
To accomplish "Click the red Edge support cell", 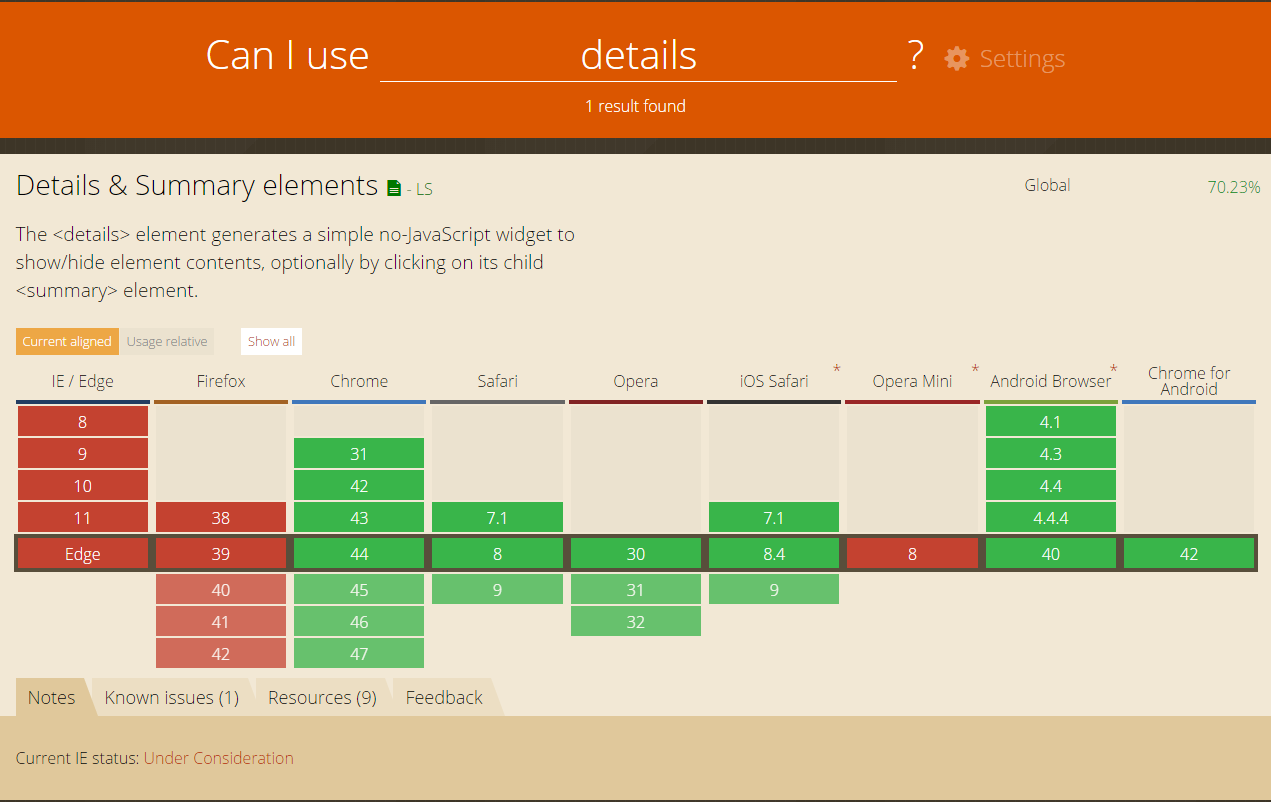I will coord(83,554).
